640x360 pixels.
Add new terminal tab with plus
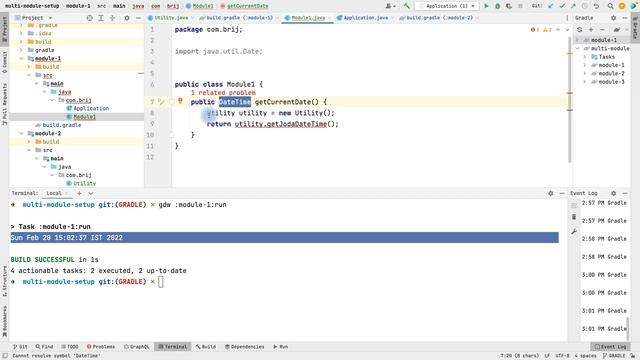(x=79, y=193)
